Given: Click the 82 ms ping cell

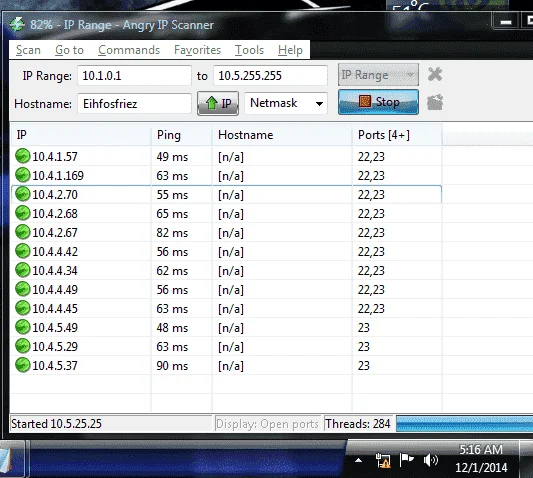Looking at the screenshot, I should 172,233.
